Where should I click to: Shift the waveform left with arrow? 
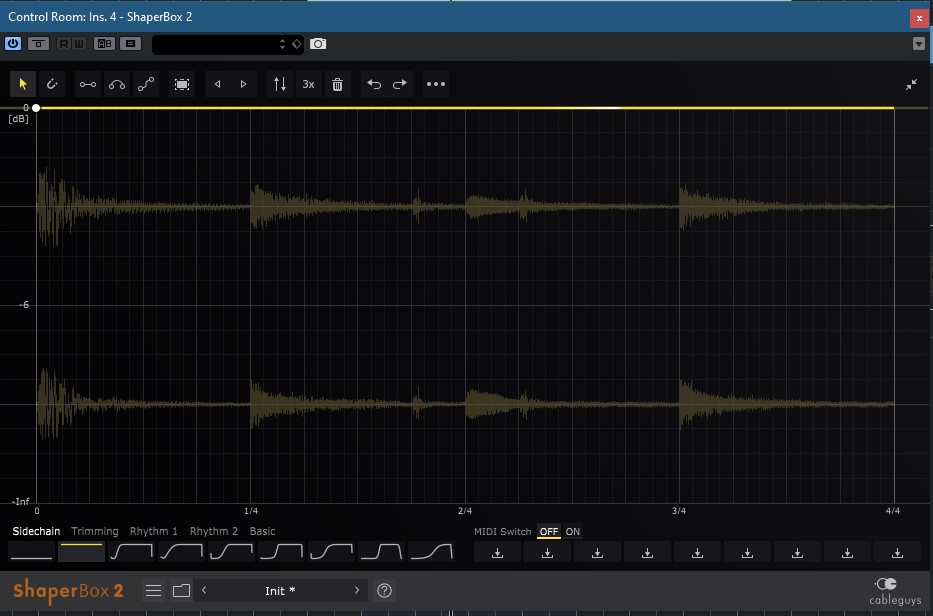point(217,85)
